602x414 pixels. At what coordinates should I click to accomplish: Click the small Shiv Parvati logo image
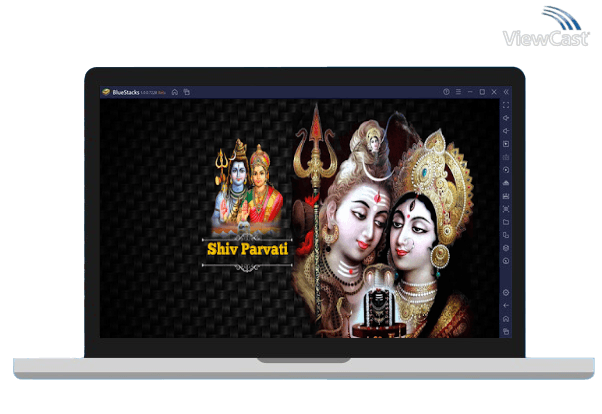pyautogui.click(x=248, y=187)
